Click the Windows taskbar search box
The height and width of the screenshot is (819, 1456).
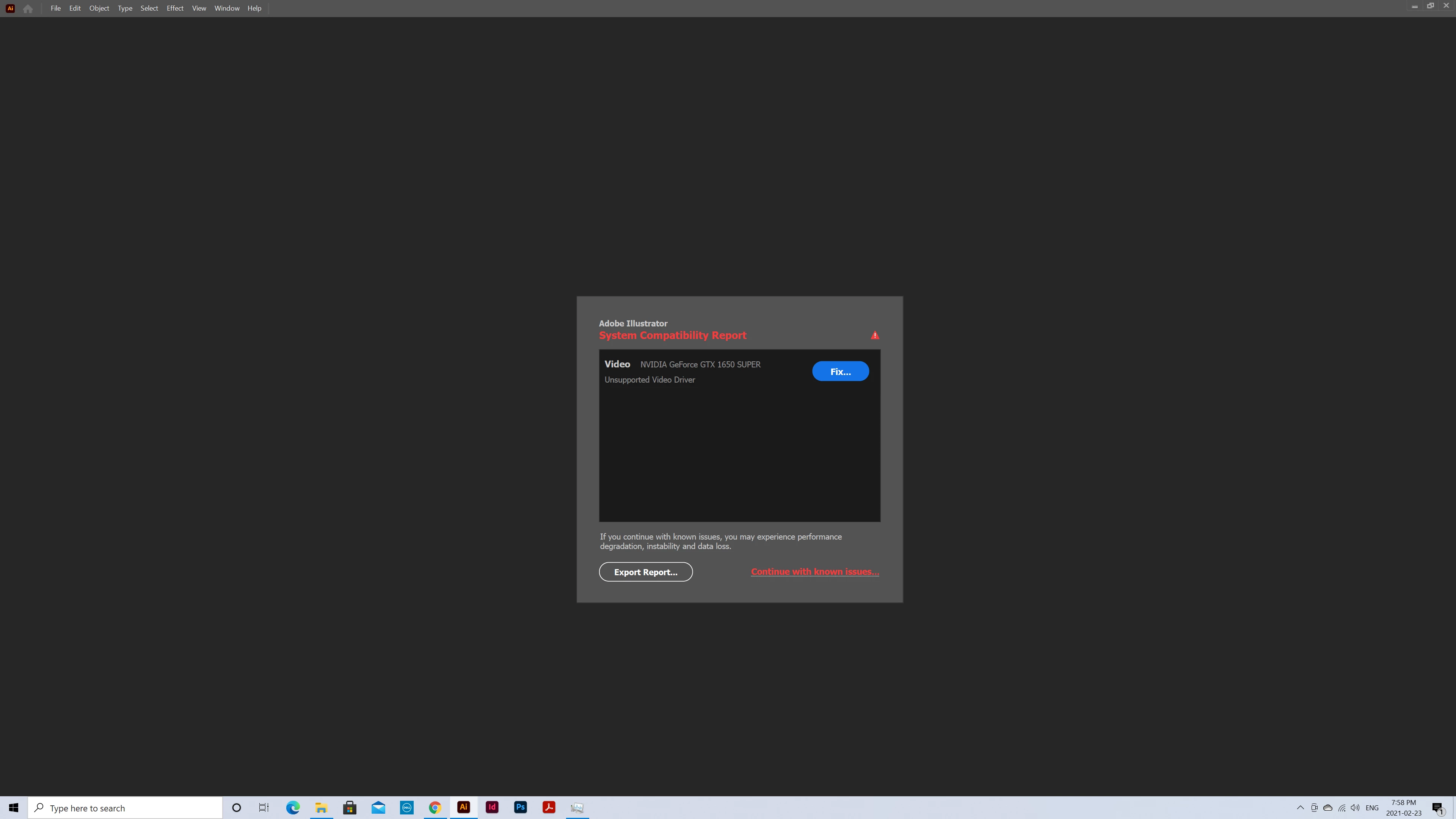[126, 808]
